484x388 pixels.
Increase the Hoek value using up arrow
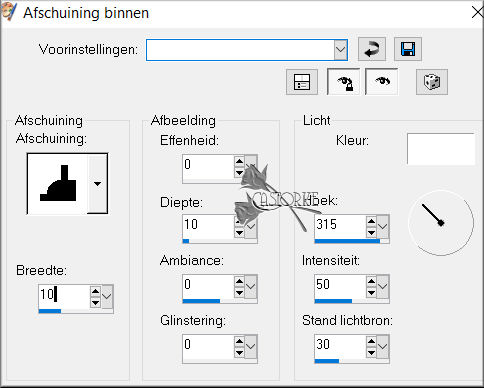click(x=371, y=221)
